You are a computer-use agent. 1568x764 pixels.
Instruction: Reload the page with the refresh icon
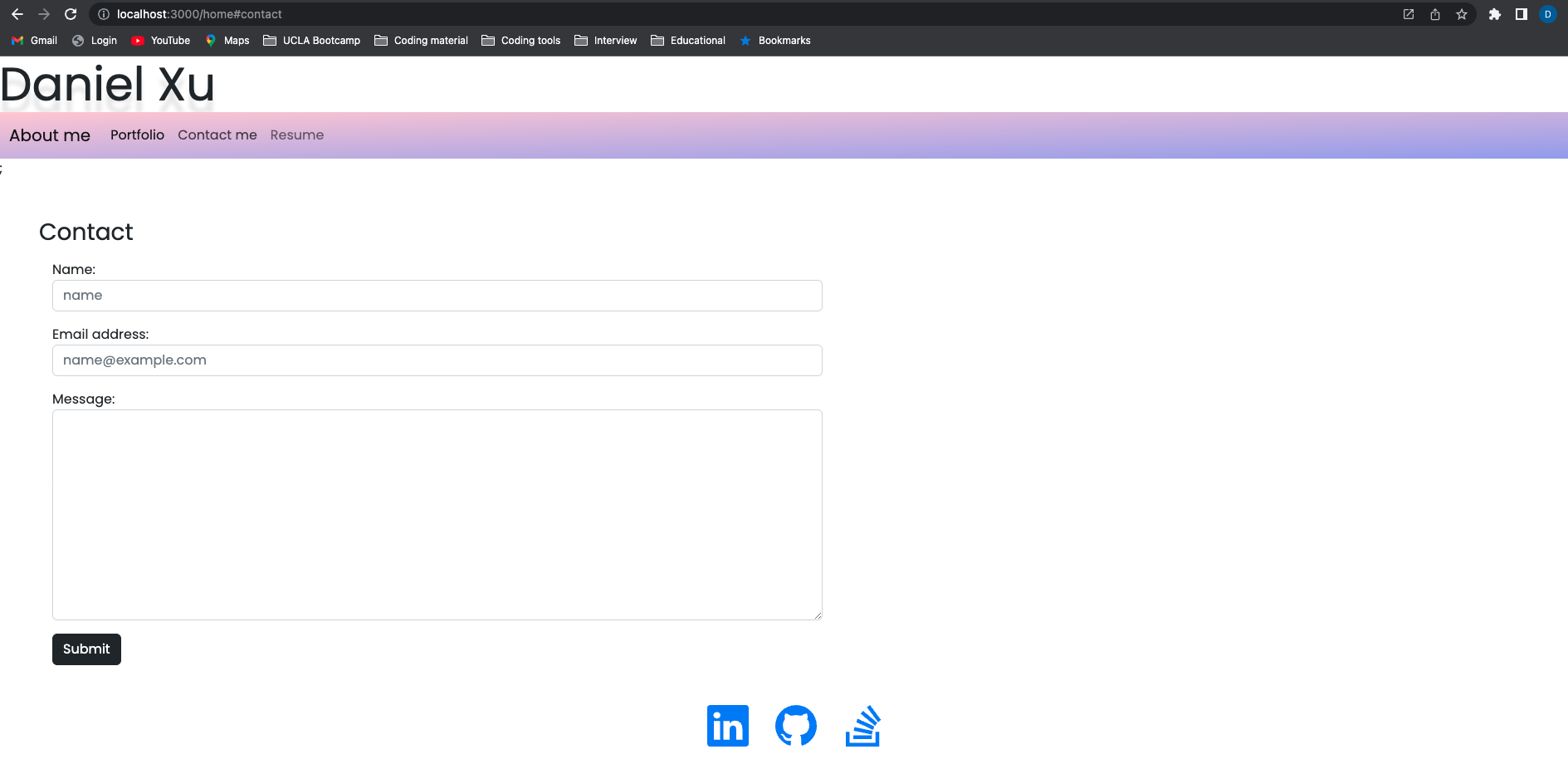70,13
